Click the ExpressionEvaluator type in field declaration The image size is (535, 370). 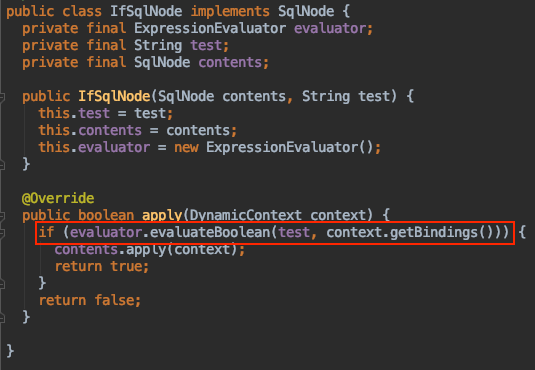[x=210, y=28]
